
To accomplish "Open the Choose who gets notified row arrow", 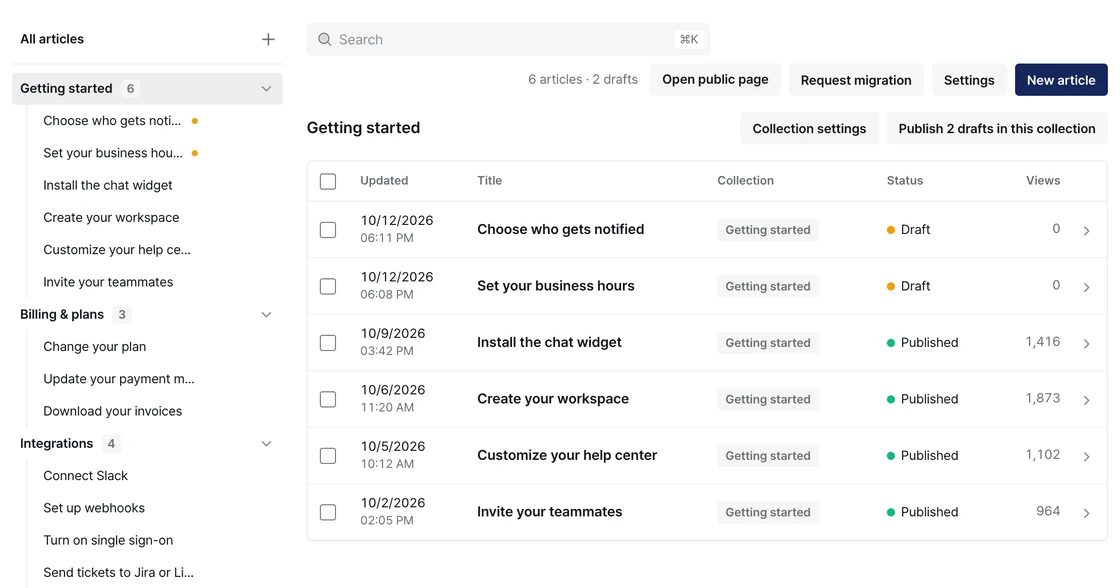I will [1086, 230].
